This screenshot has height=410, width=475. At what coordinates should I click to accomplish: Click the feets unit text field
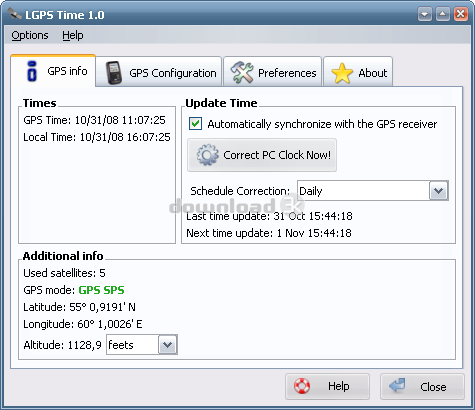point(133,345)
